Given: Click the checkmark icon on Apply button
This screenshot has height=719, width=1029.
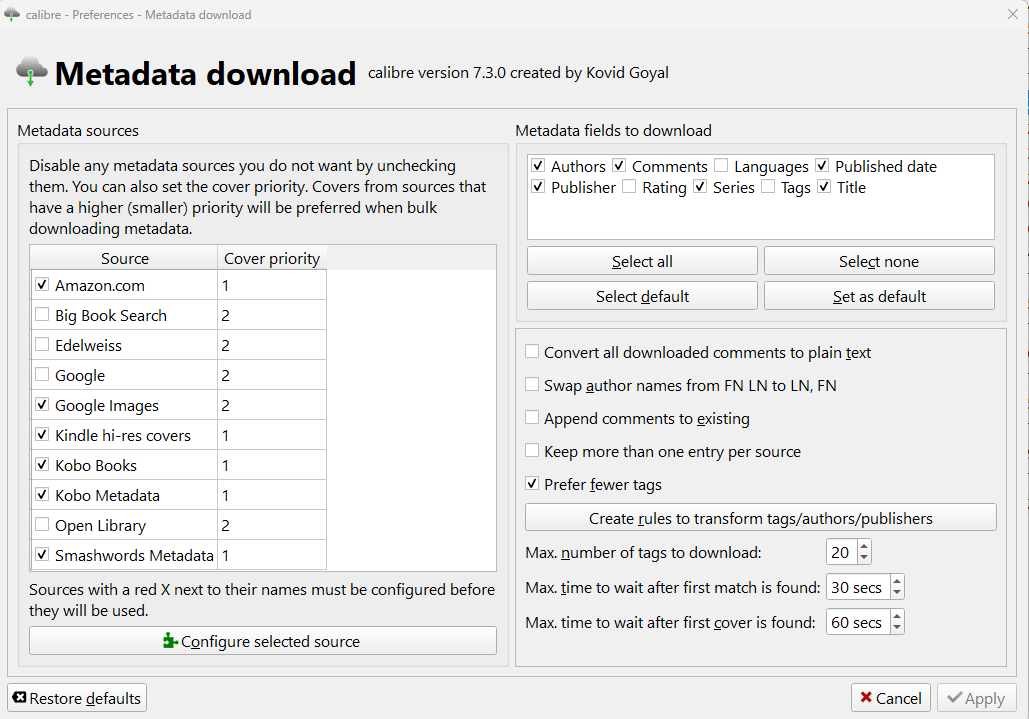Looking at the screenshot, I should (954, 697).
